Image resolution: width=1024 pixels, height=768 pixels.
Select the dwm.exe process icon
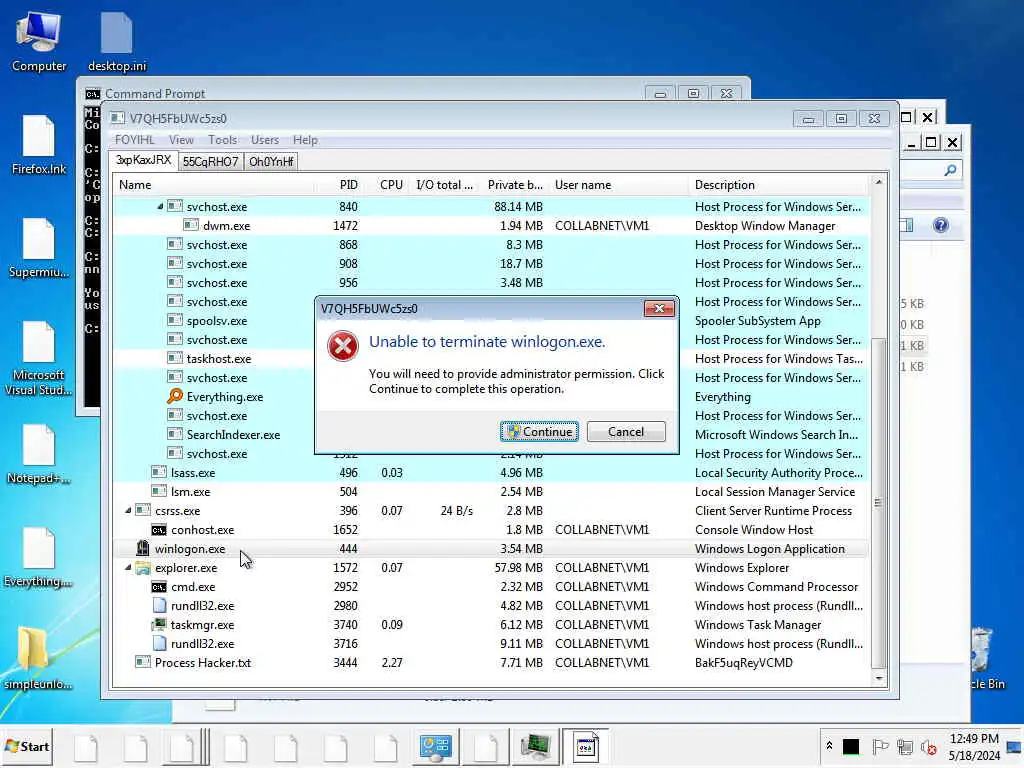tap(191, 225)
